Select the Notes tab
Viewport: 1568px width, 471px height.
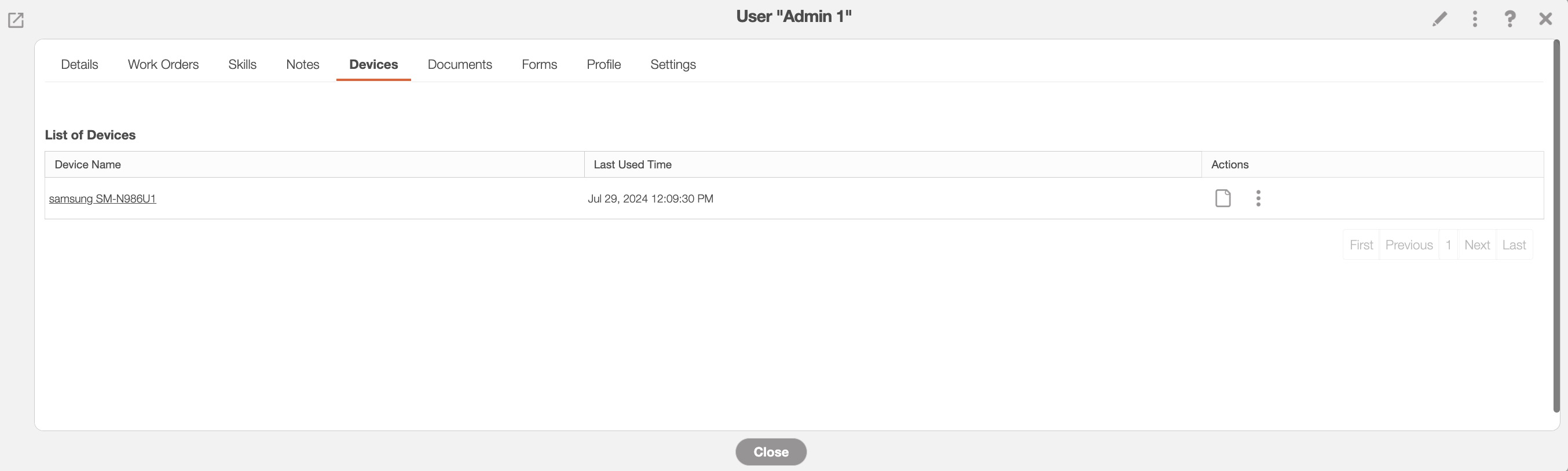302,64
